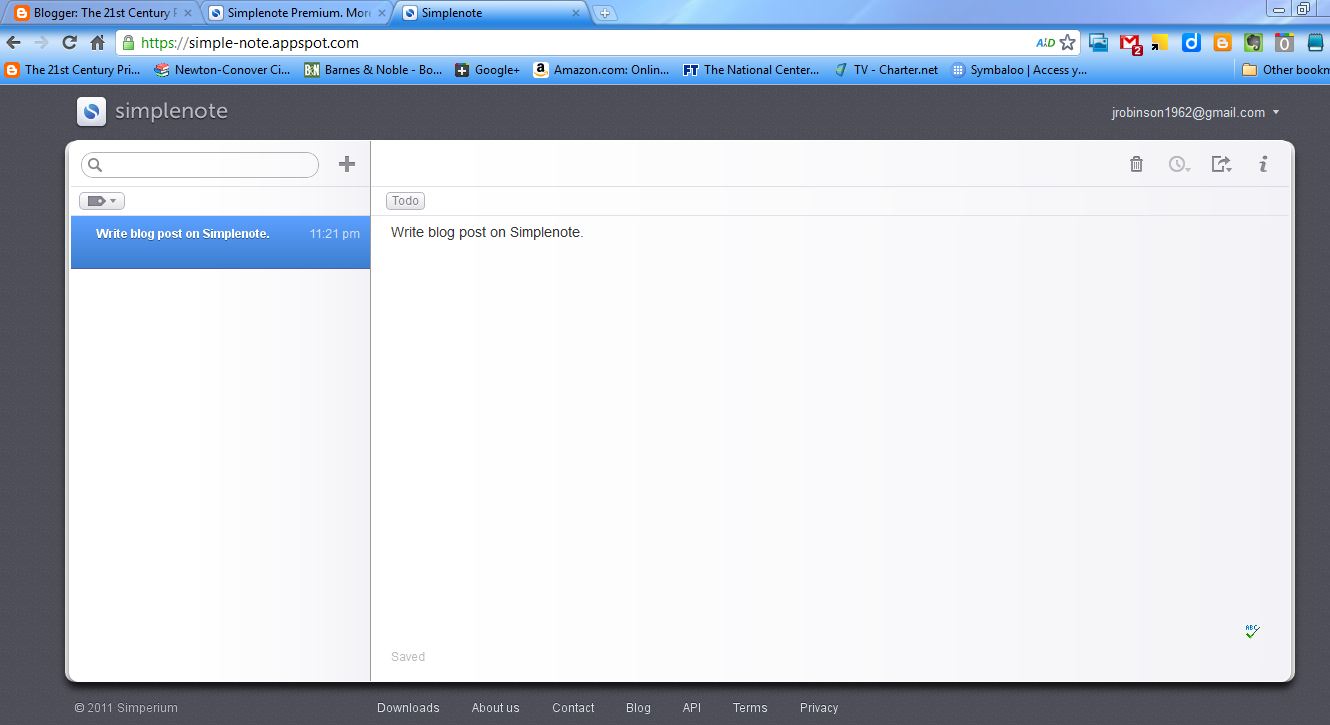Bookmark the page with the star icon
1330x725 pixels.
[1067, 42]
